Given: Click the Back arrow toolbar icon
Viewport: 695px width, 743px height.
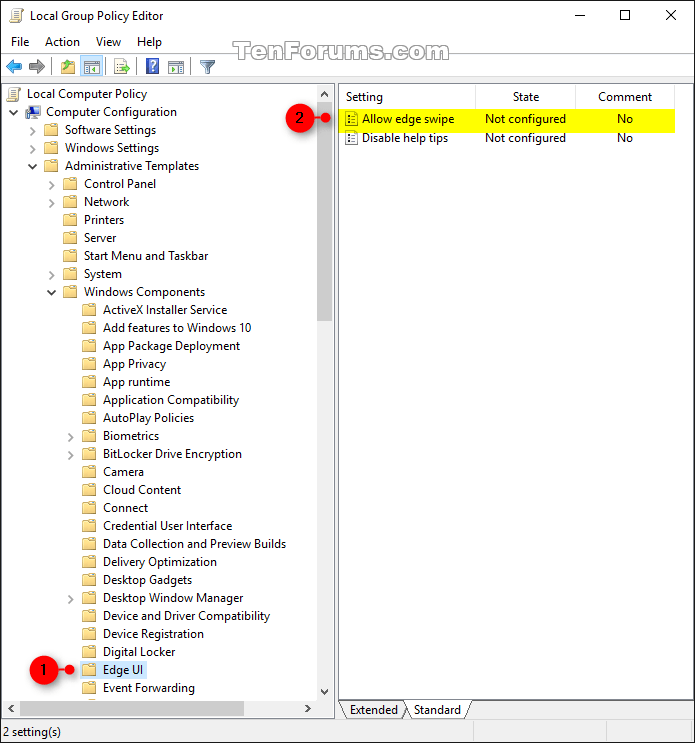Looking at the screenshot, I should (14, 67).
